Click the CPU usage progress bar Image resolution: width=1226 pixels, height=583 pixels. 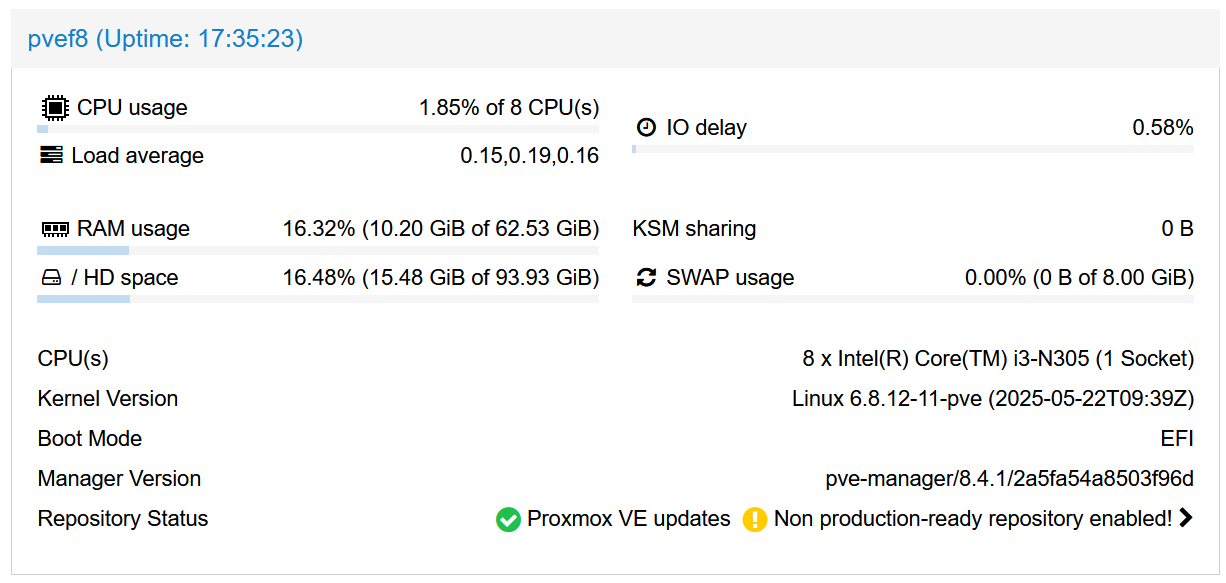[x=318, y=129]
